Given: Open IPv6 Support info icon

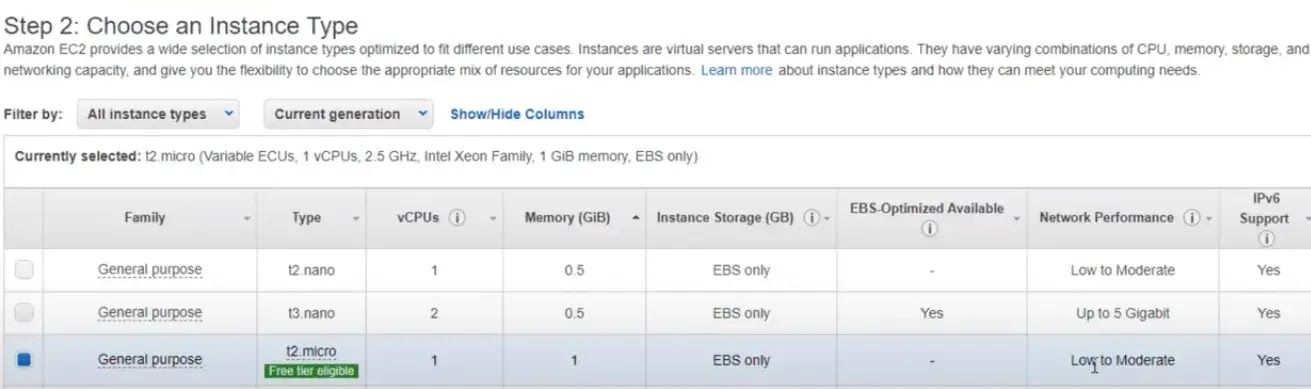Looking at the screenshot, I should (1267, 239).
